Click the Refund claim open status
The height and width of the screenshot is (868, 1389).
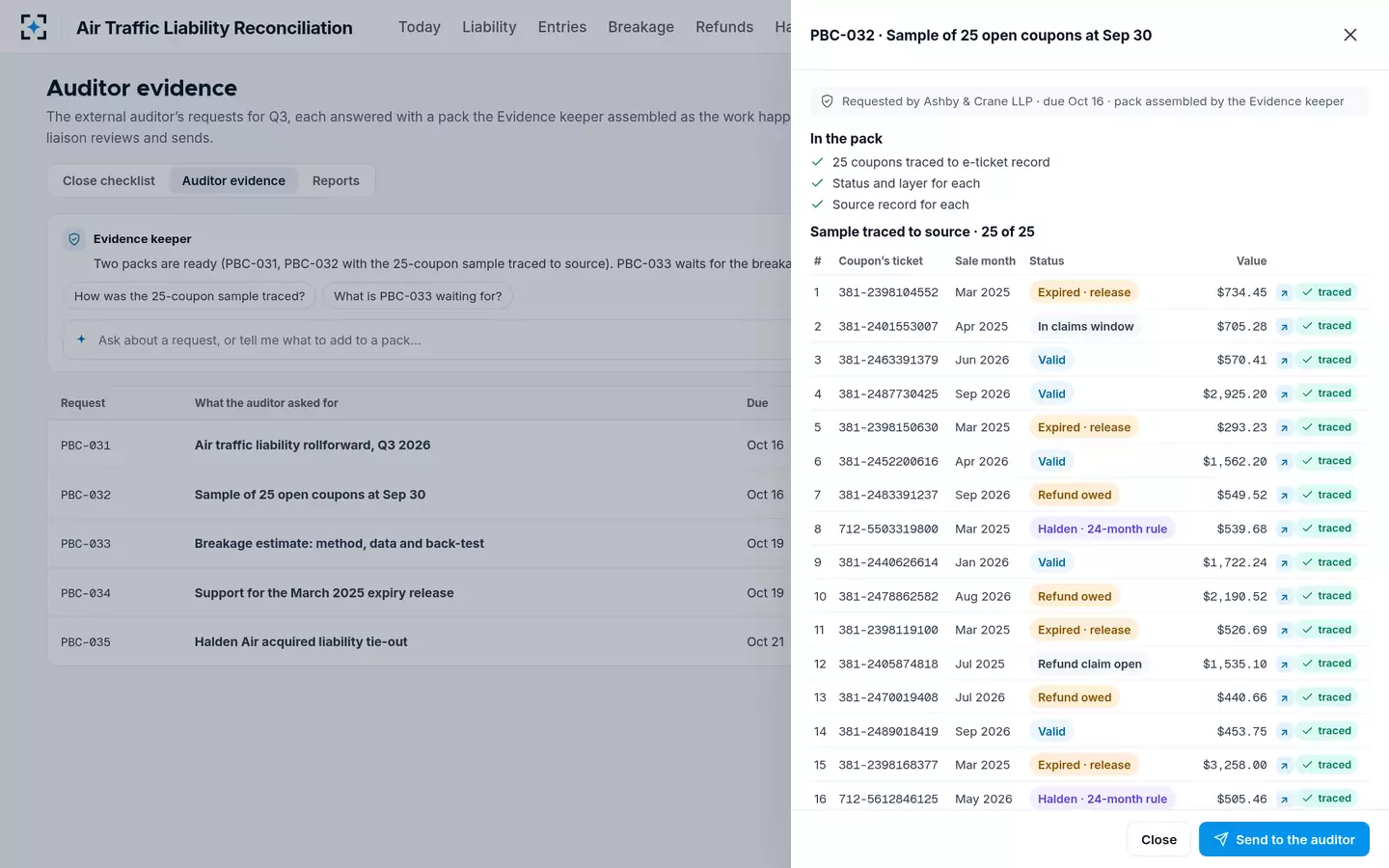point(1090,664)
